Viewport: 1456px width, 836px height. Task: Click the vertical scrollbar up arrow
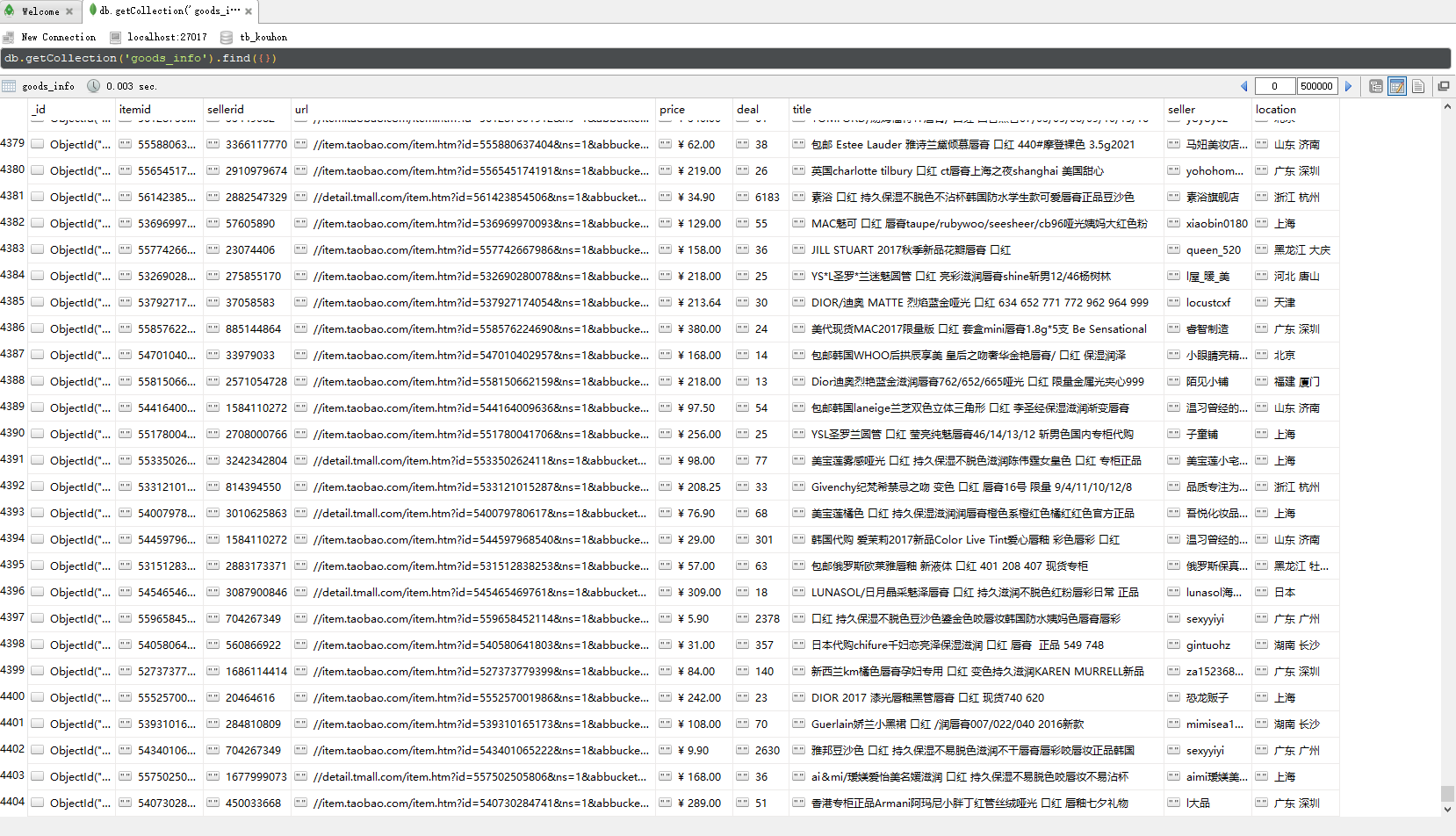click(x=1447, y=106)
